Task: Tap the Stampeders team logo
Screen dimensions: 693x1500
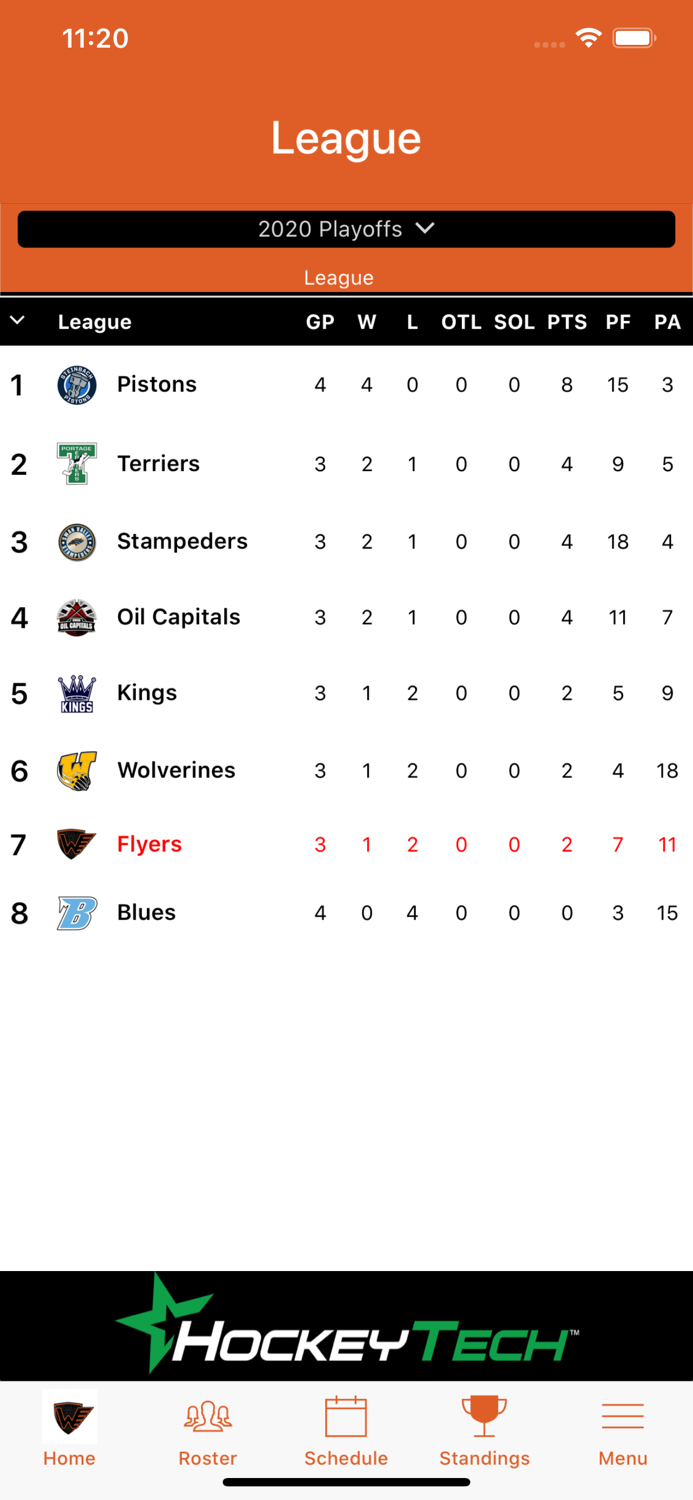Action: point(76,542)
